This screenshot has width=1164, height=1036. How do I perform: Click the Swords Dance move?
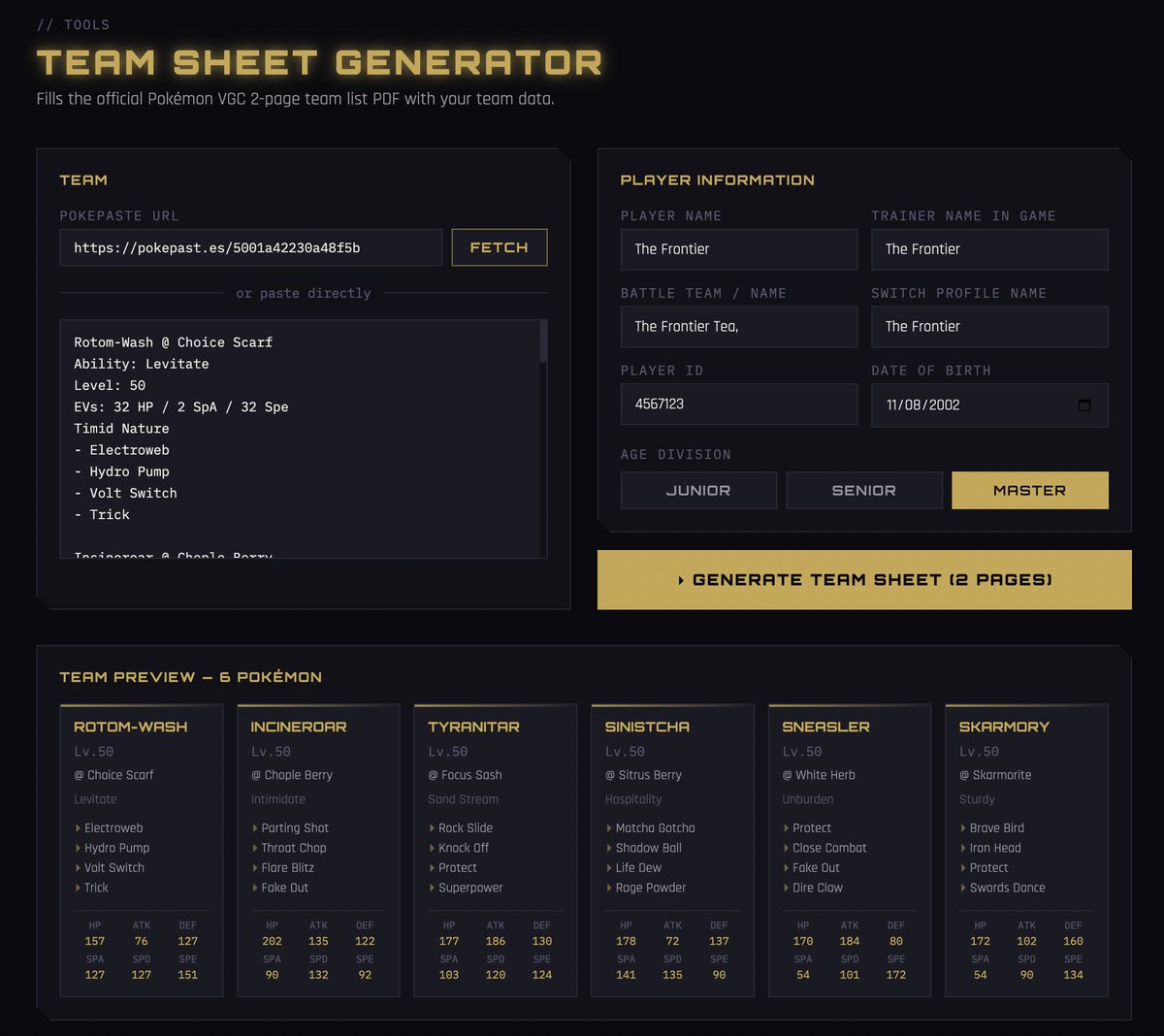1008,888
